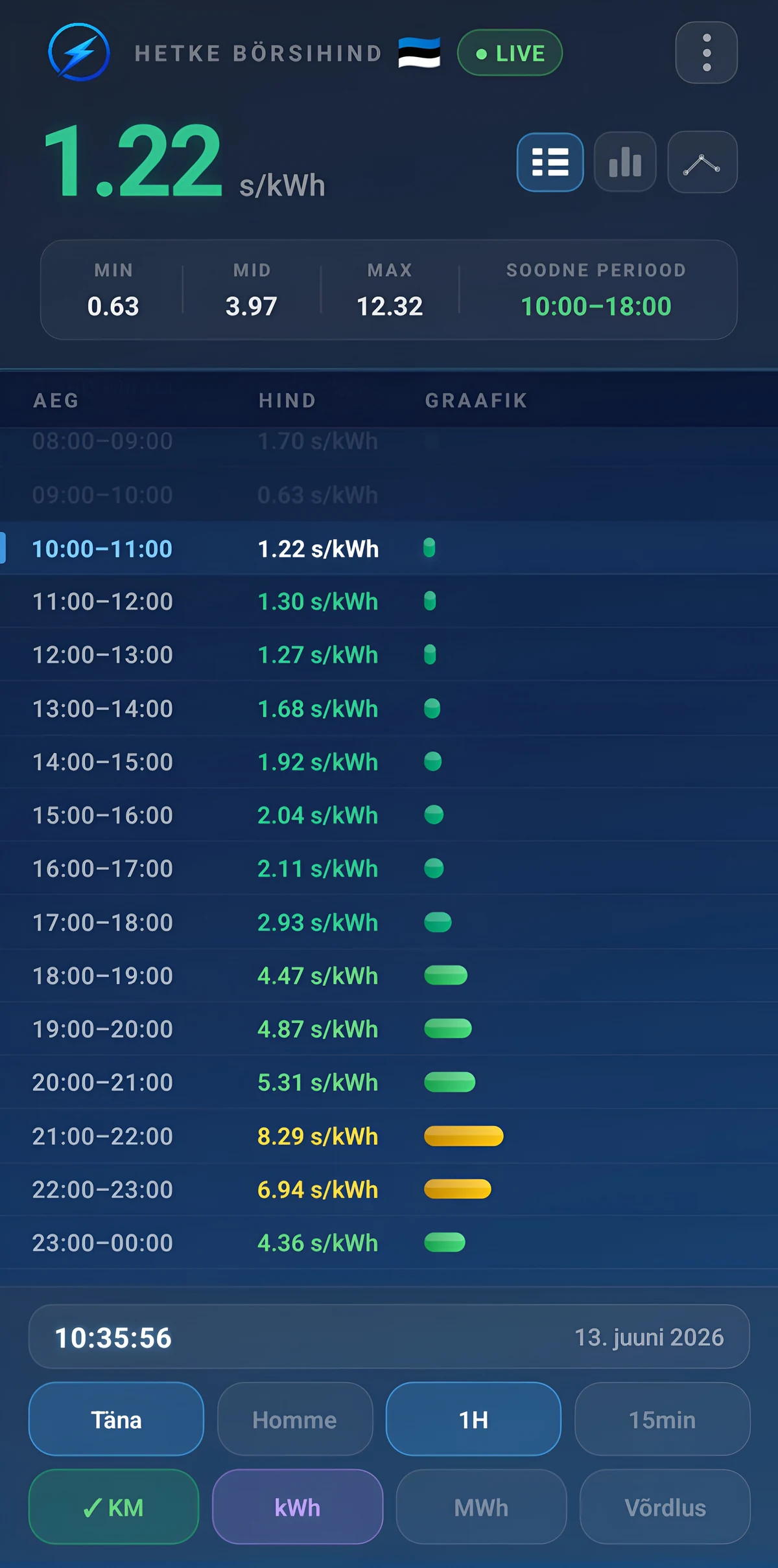Select the kWh unit toggle
Image resolution: width=778 pixels, height=1568 pixels.
tap(298, 1507)
